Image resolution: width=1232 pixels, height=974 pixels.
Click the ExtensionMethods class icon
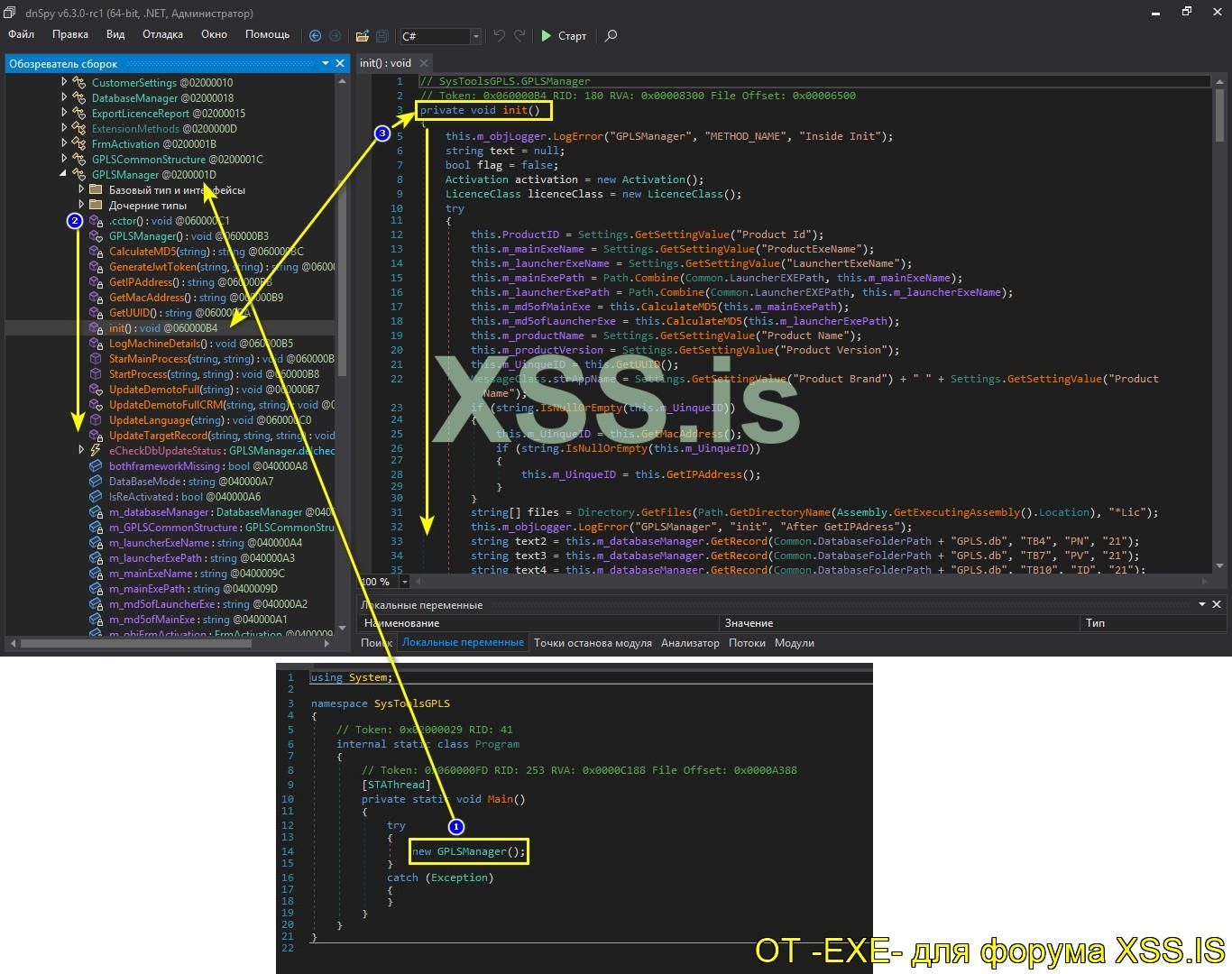(79, 129)
